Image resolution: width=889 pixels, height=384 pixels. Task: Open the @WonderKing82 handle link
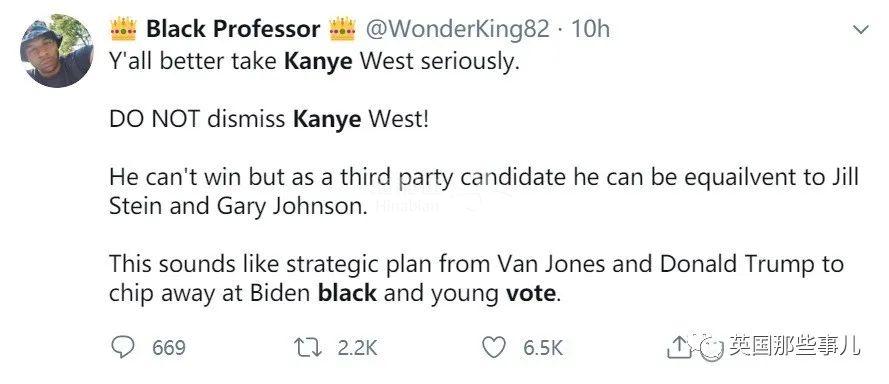point(457,29)
